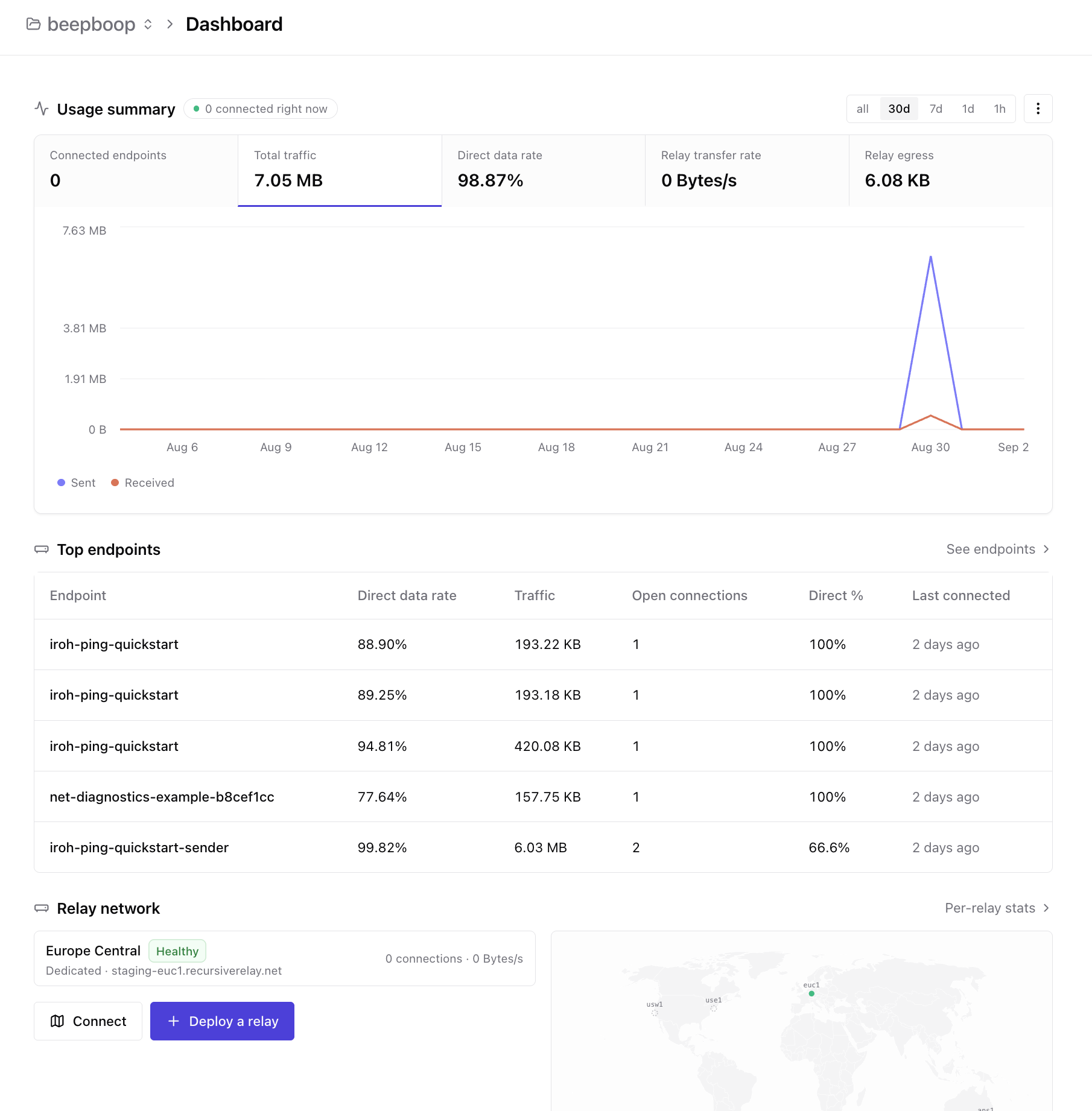Click the breadcrumb chevron before Dashboard
This screenshot has height=1111, width=1092.
coord(170,24)
